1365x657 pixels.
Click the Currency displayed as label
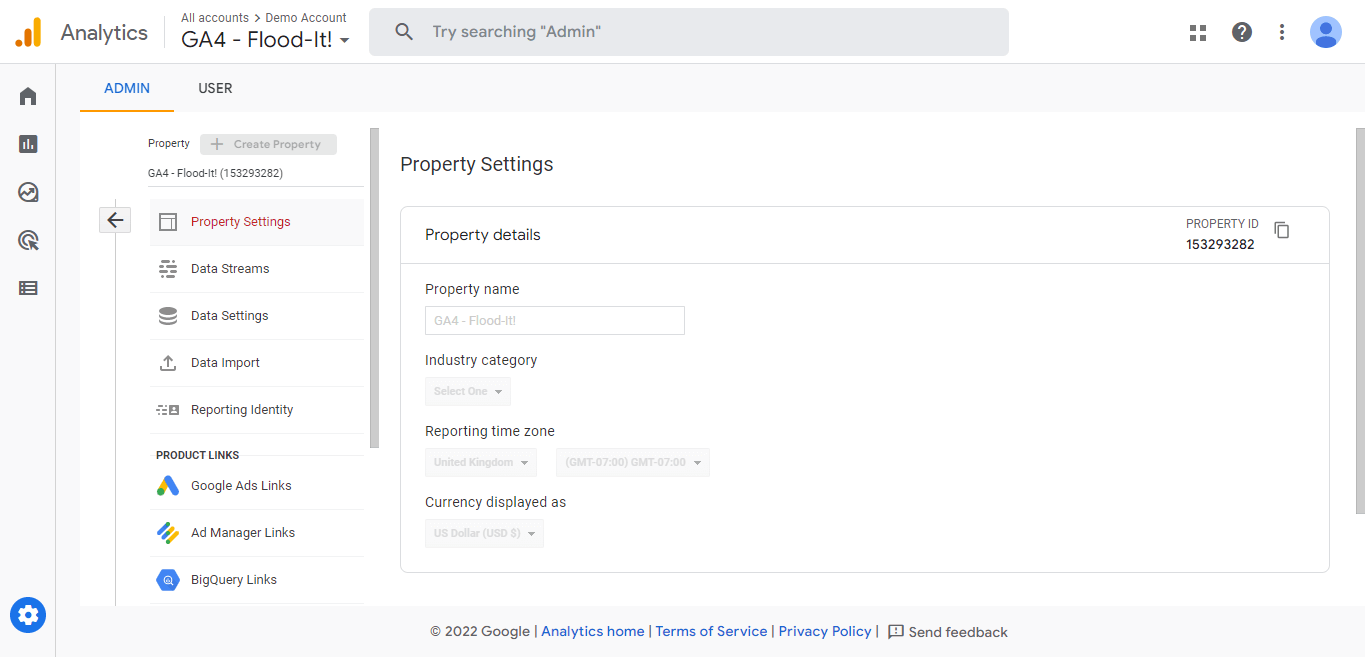(496, 502)
